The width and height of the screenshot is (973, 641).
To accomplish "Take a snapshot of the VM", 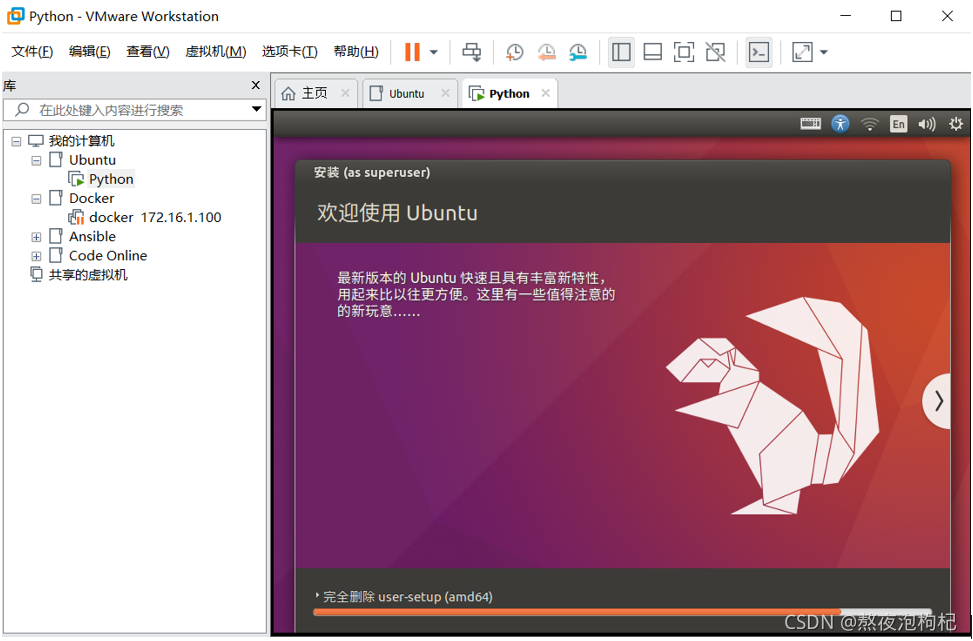I will pos(514,52).
